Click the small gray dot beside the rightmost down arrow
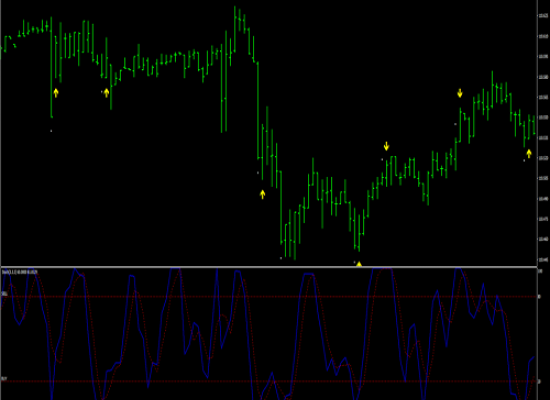This screenshot has height=400, width=550. click(x=456, y=124)
